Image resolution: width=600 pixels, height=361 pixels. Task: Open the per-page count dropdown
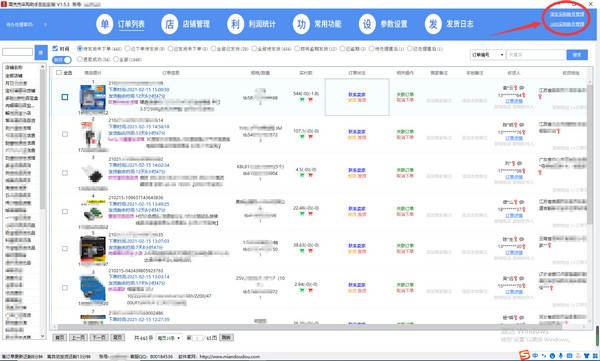coord(169,338)
